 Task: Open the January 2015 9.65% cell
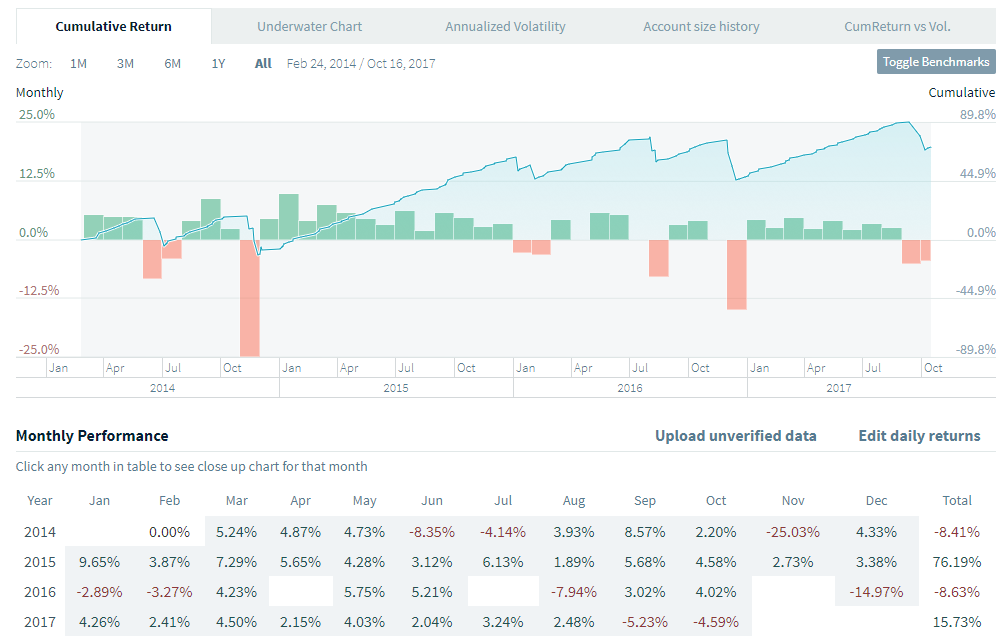(100, 561)
